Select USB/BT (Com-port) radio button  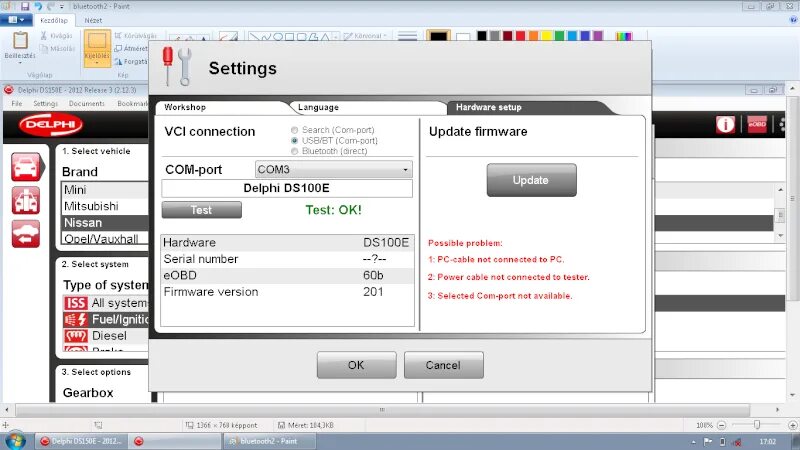[x=294, y=140]
